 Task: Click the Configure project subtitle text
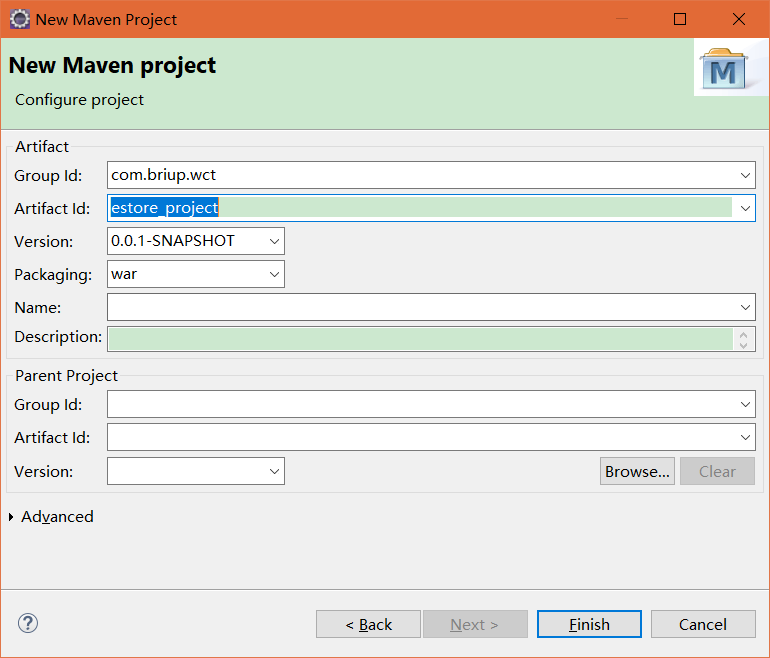(x=79, y=100)
